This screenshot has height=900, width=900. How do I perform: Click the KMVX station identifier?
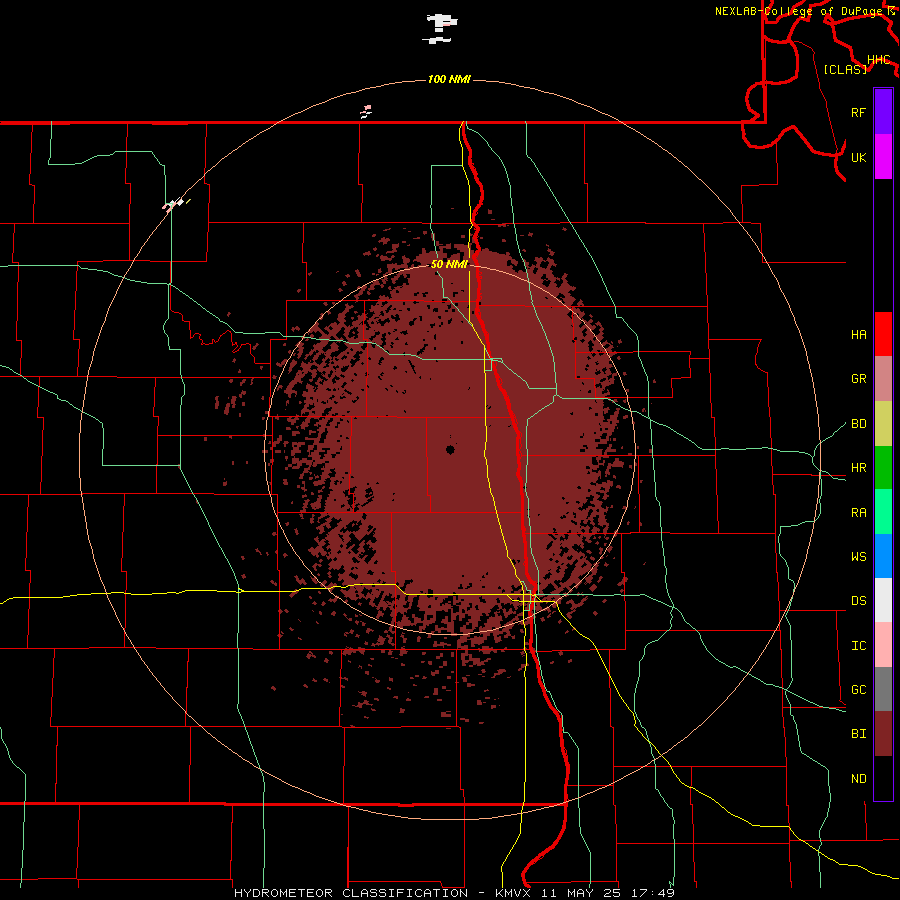514,893
